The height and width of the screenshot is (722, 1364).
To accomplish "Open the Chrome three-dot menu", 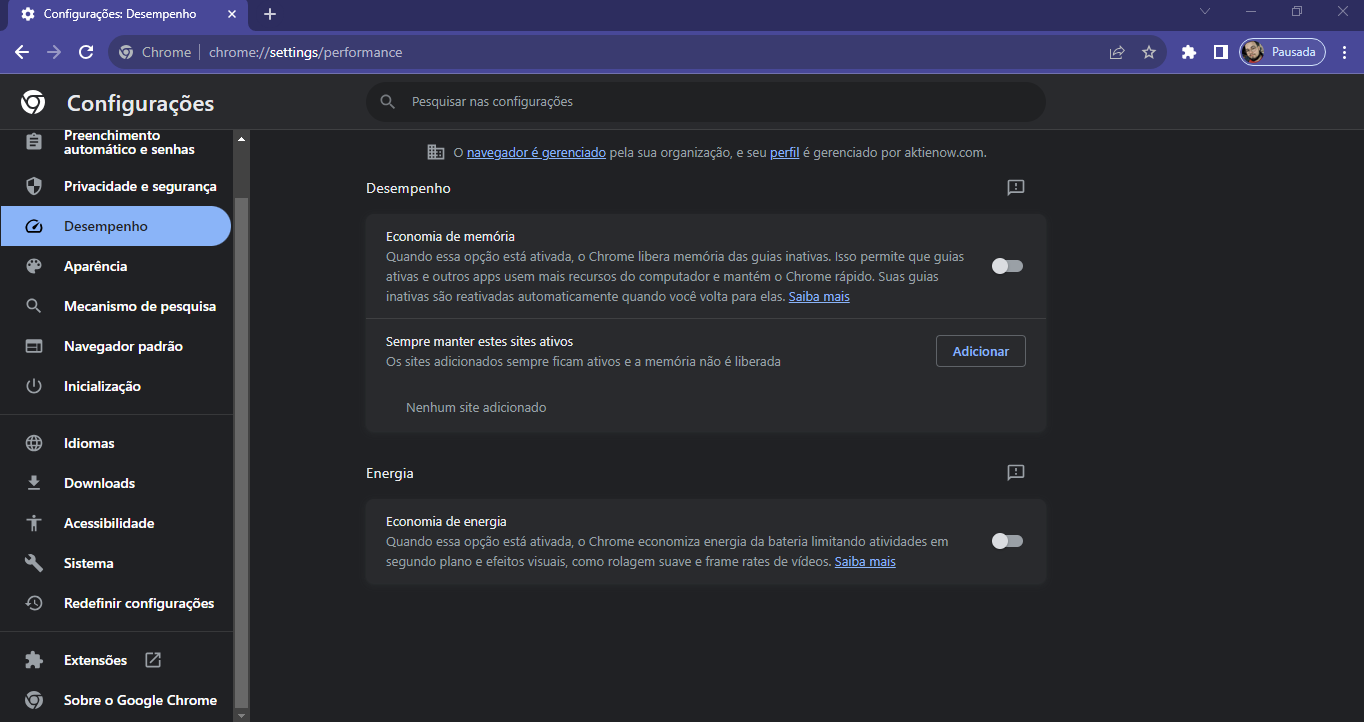I will pyautogui.click(x=1343, y=52).
